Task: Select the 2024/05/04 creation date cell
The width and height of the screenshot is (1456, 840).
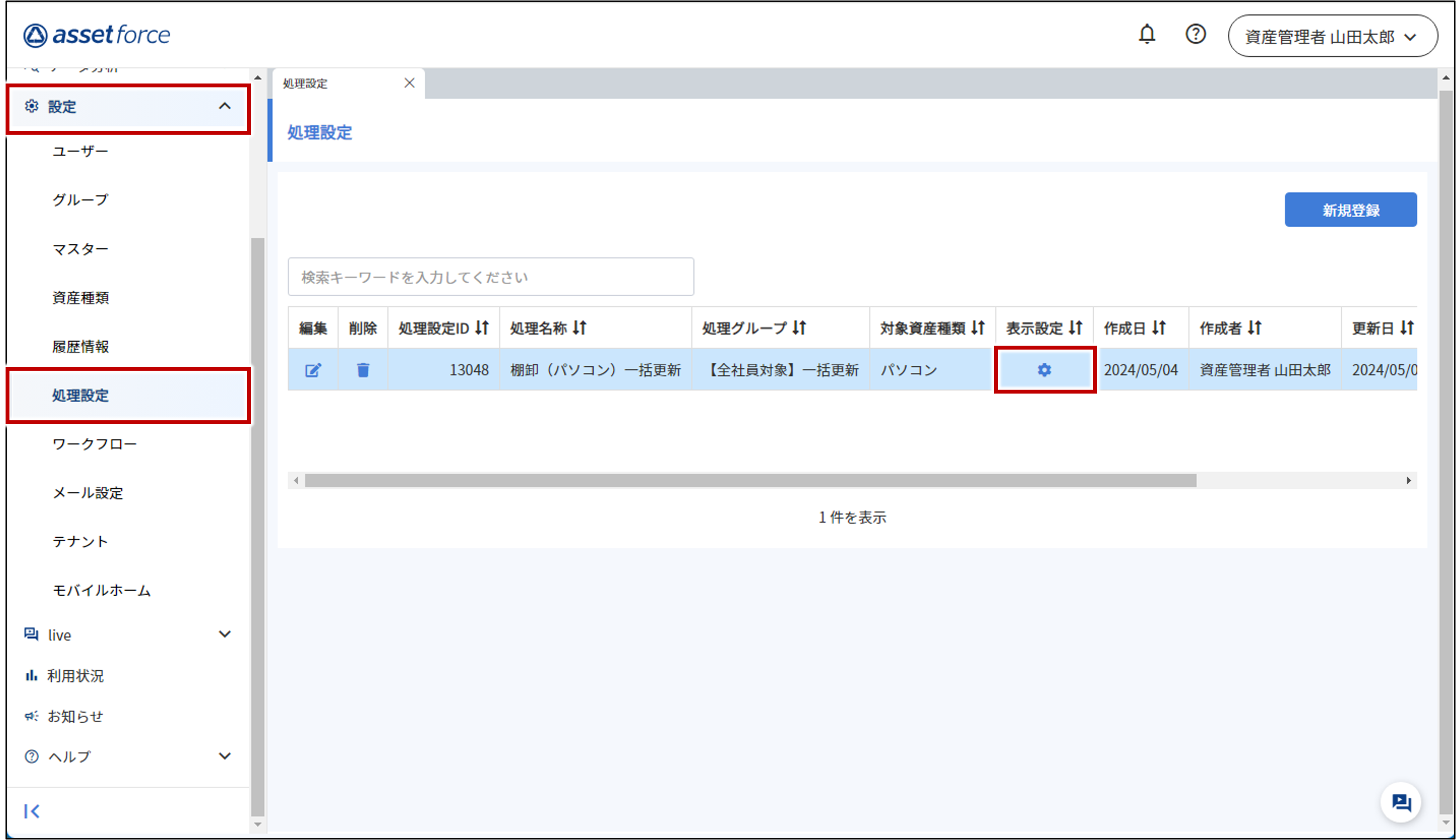Action: [x=1141, y=370]
